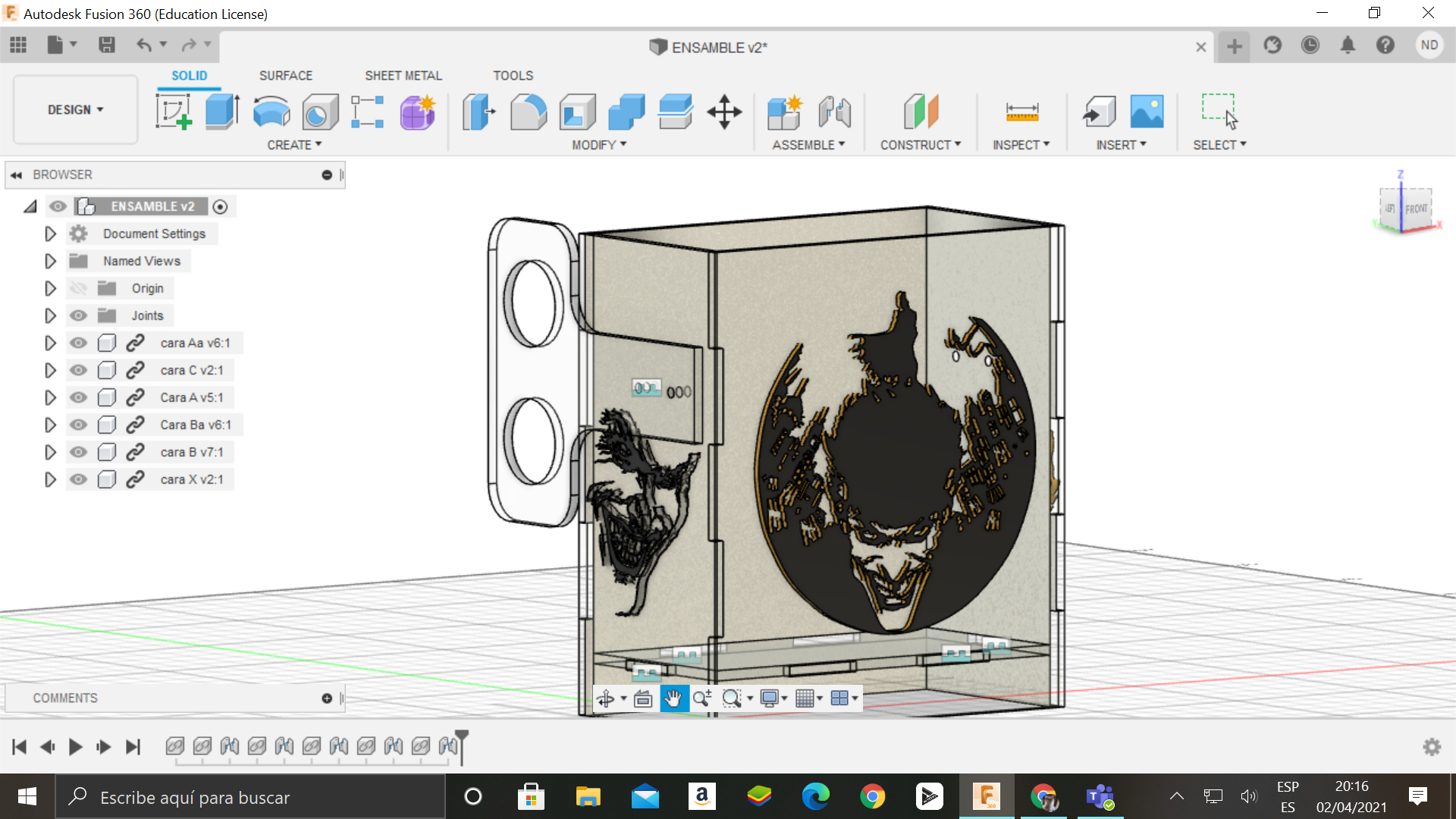Open the notifications bell
The height and width of the screenshot is (819, 1456).
coord(1348,45)
